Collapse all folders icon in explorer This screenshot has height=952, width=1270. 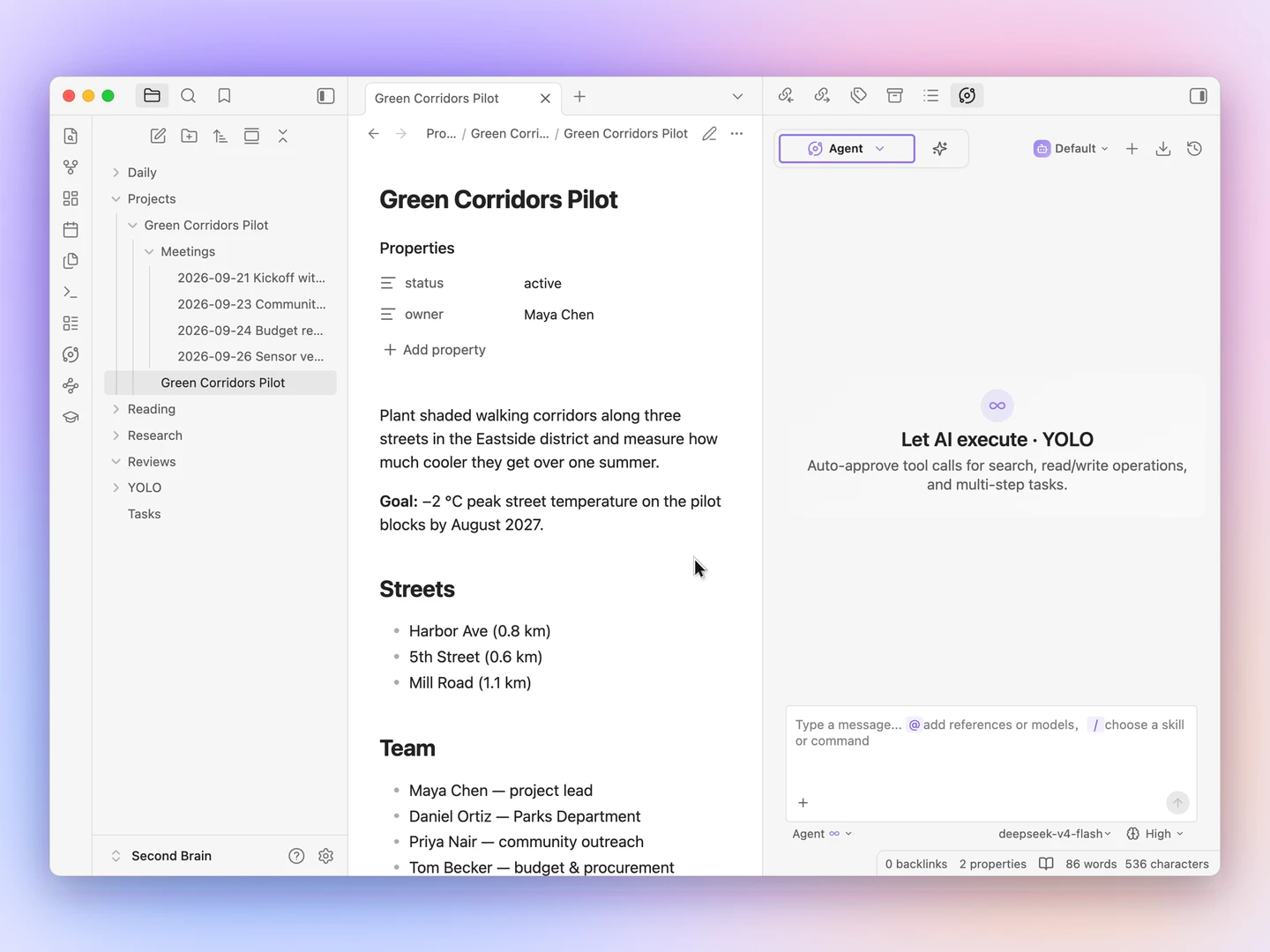(x=283, y=136)
